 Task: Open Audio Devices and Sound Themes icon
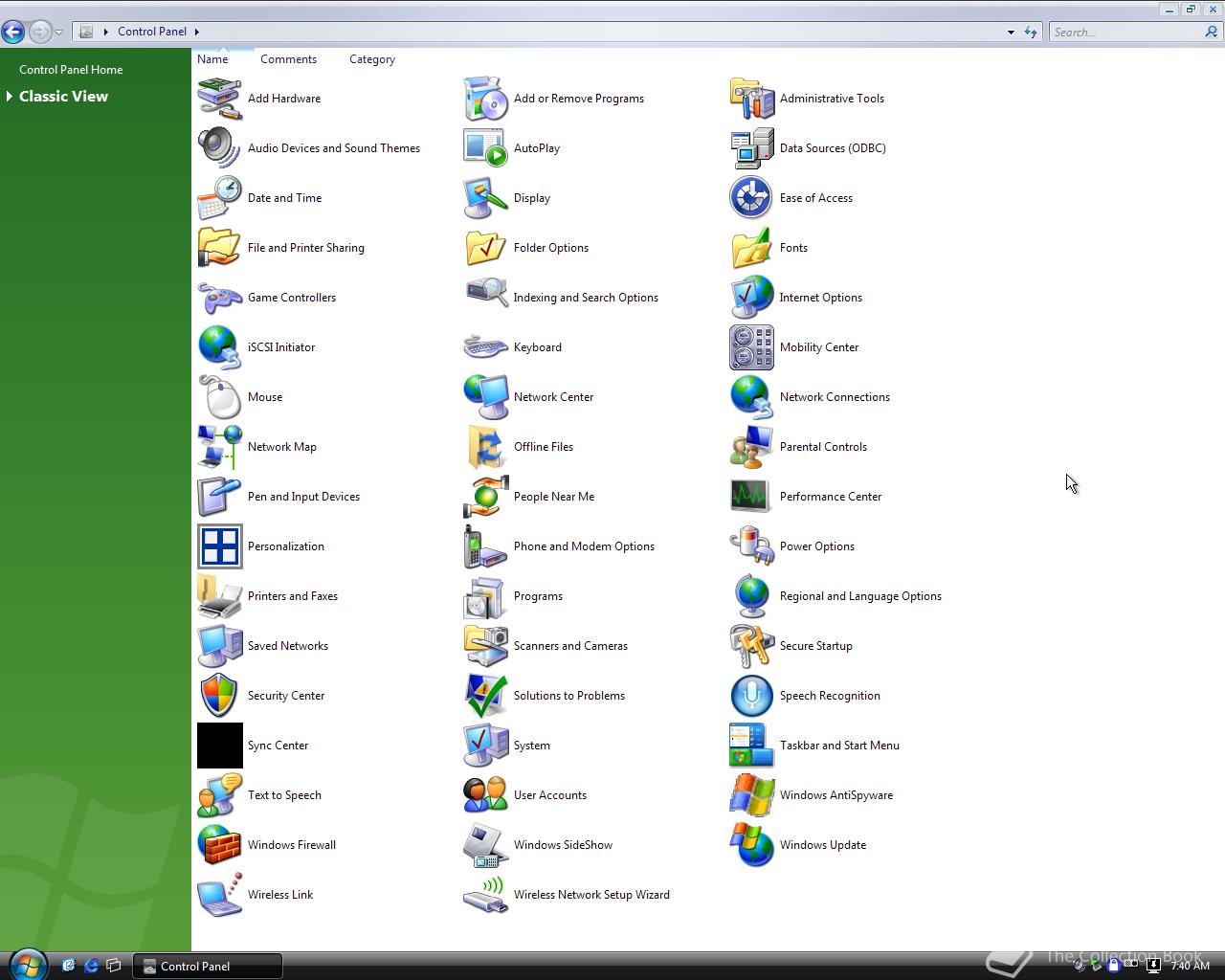coord(219,148)
